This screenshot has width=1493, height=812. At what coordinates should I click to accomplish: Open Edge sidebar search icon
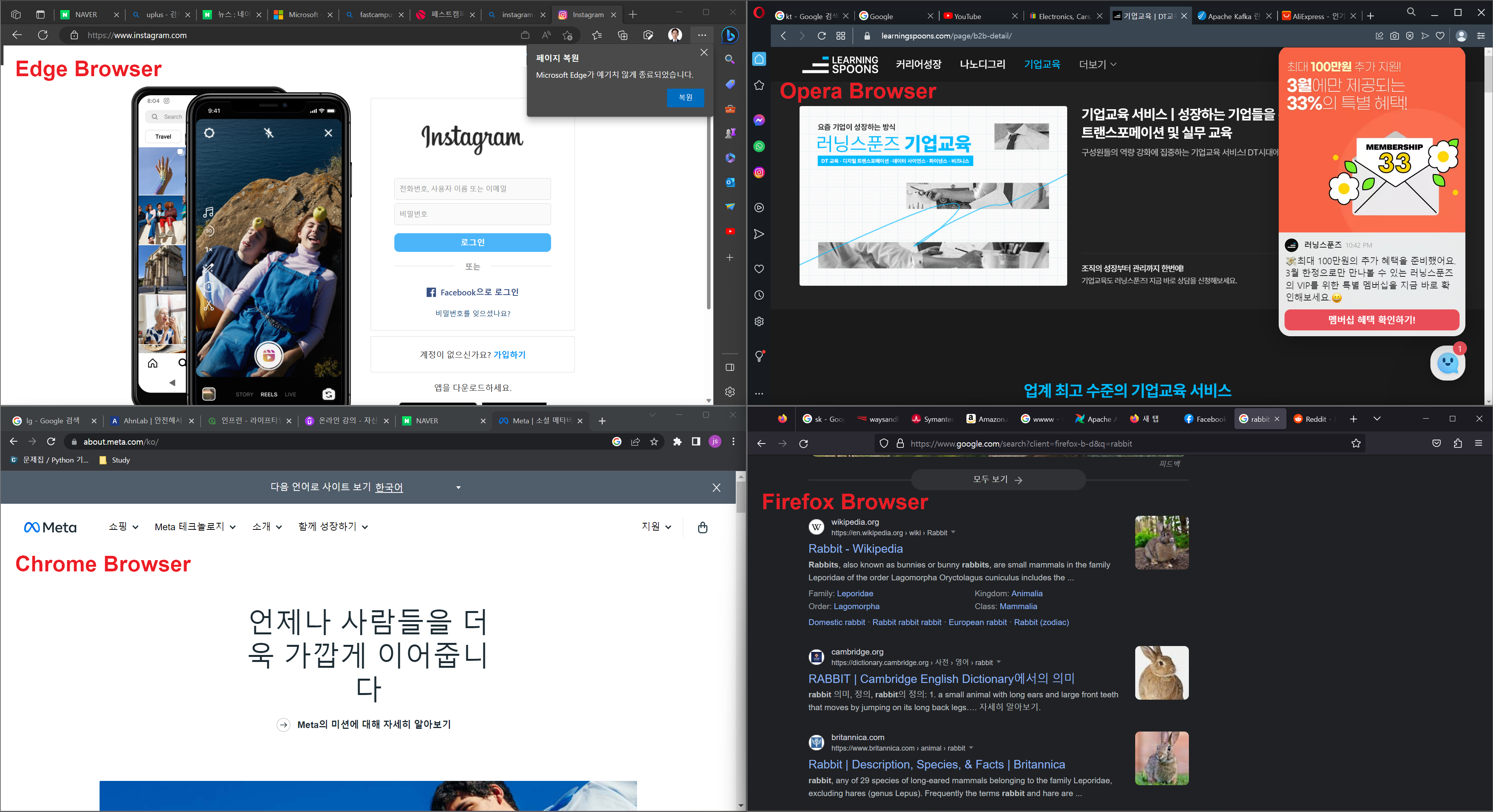(730, 59)
